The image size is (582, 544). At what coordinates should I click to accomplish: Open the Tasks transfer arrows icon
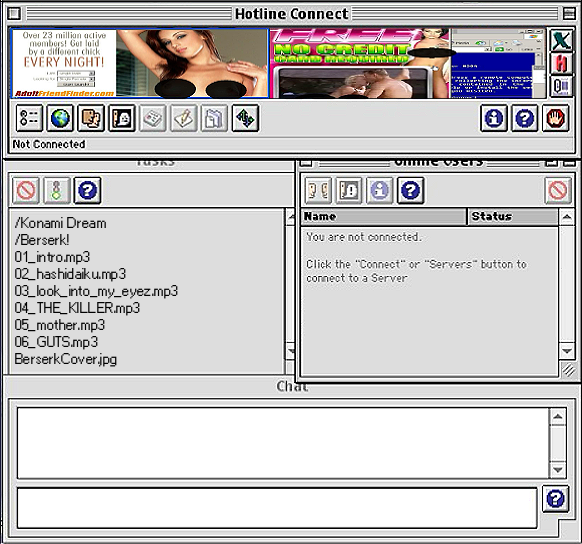[245, 118]
